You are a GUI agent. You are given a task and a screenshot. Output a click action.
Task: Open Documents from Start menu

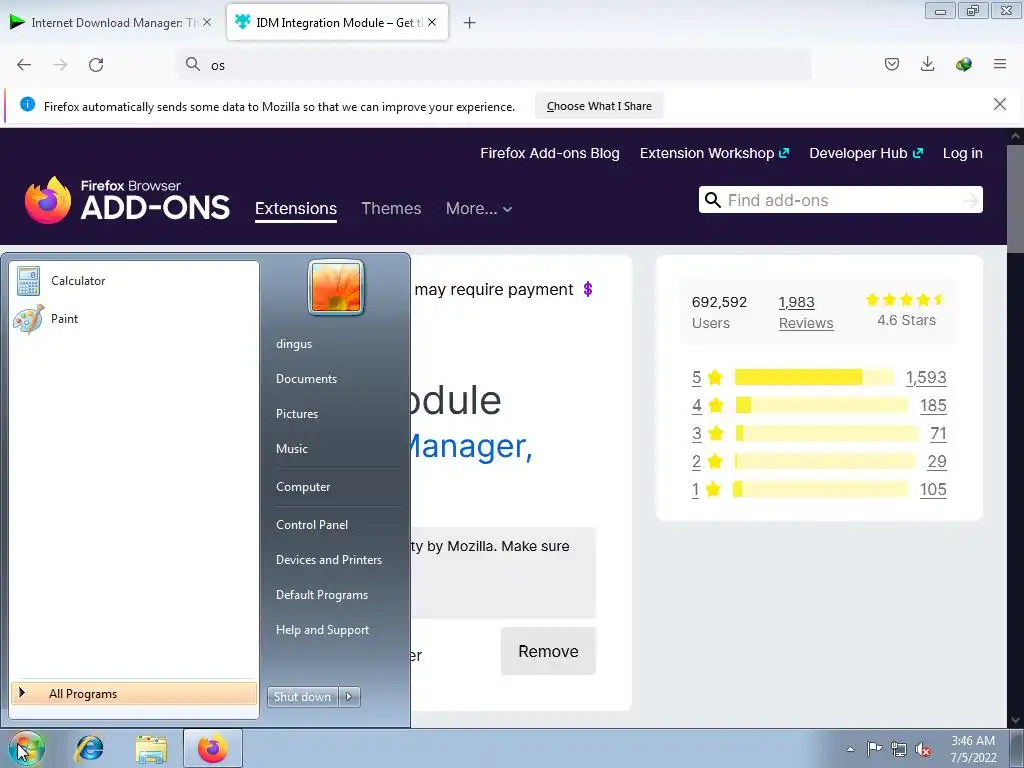click(306, 379)
